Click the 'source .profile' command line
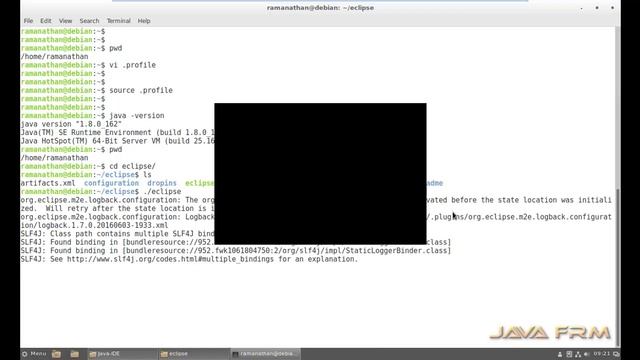640x360 pixels. point(97,90)
